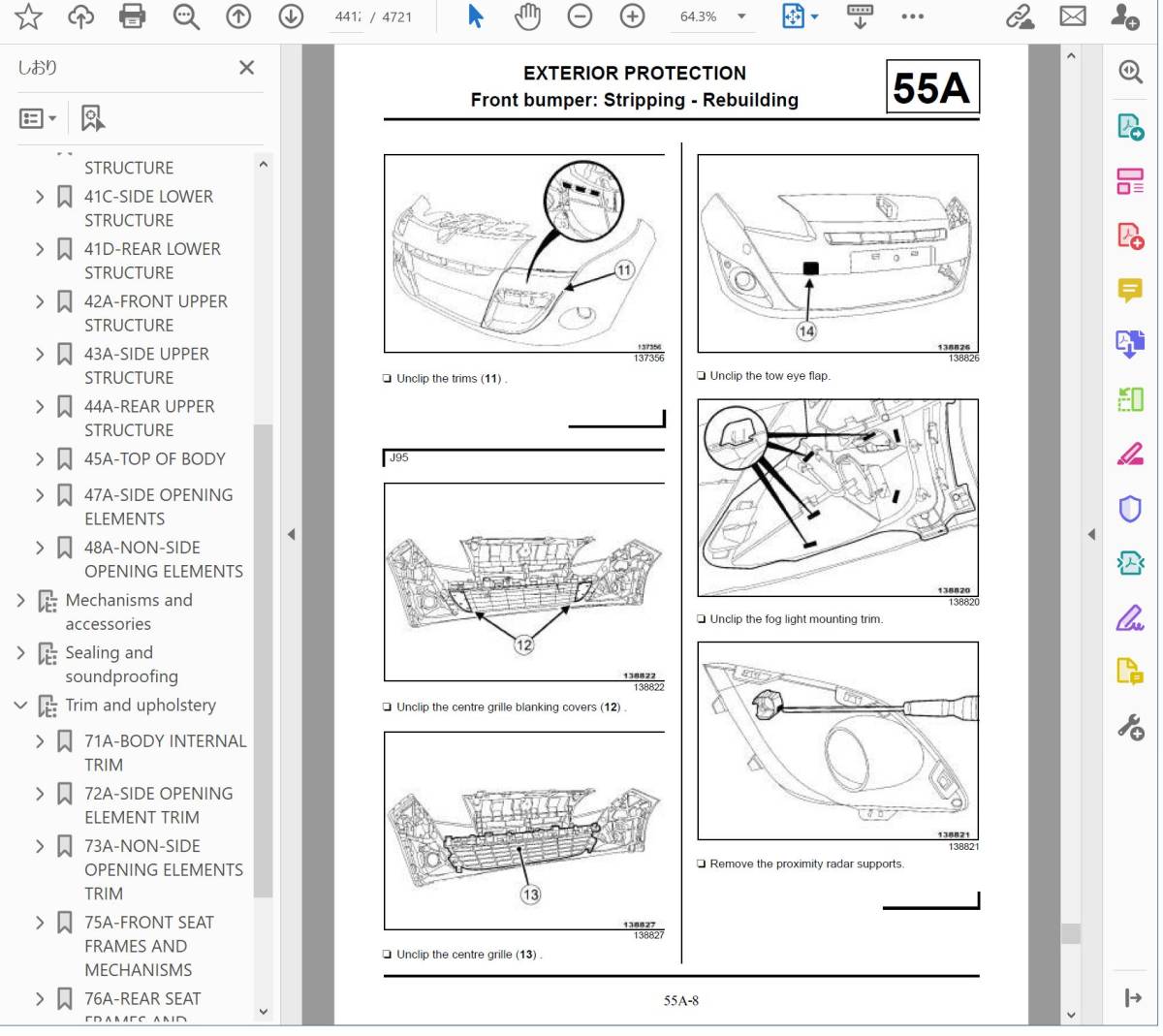This screenshot has height=1036, width=1163.
Task: Show more tools ellipsis menu
Action: click(912, 16)
